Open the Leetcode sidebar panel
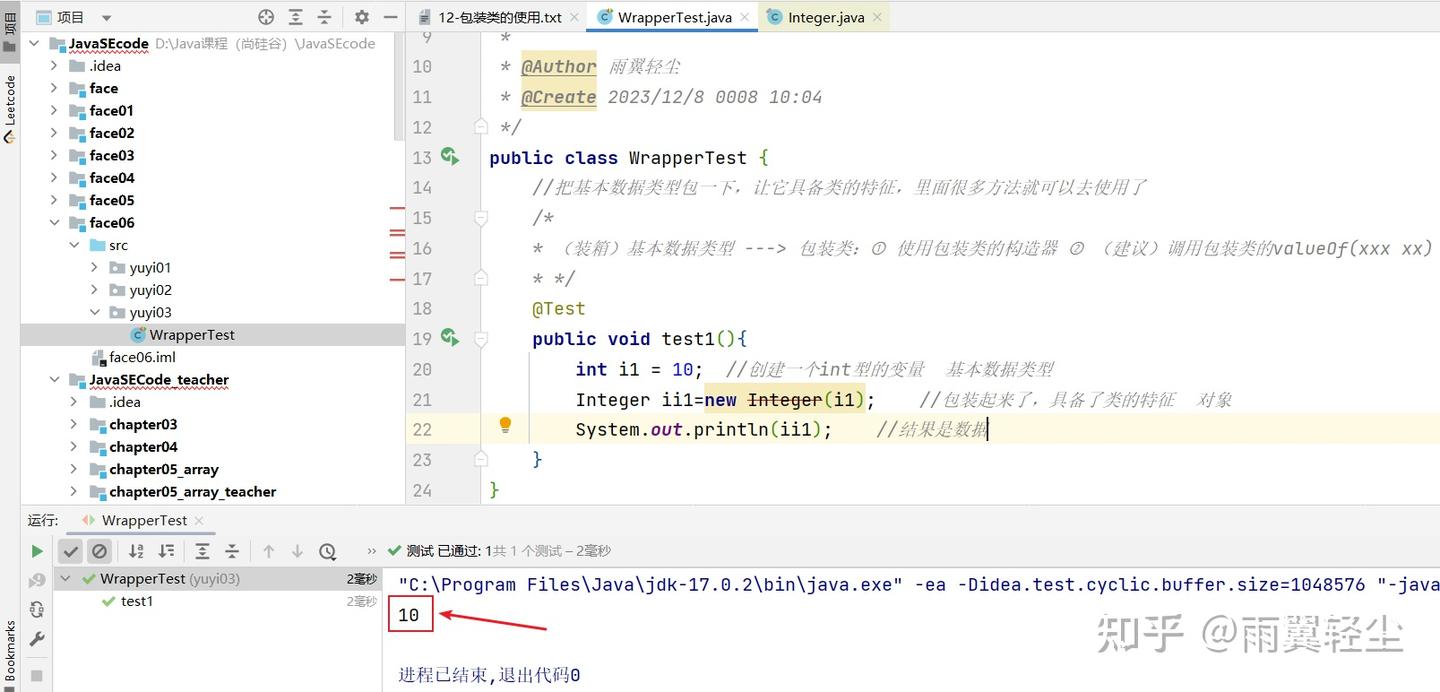1440x692 pixels. point(8,100)
